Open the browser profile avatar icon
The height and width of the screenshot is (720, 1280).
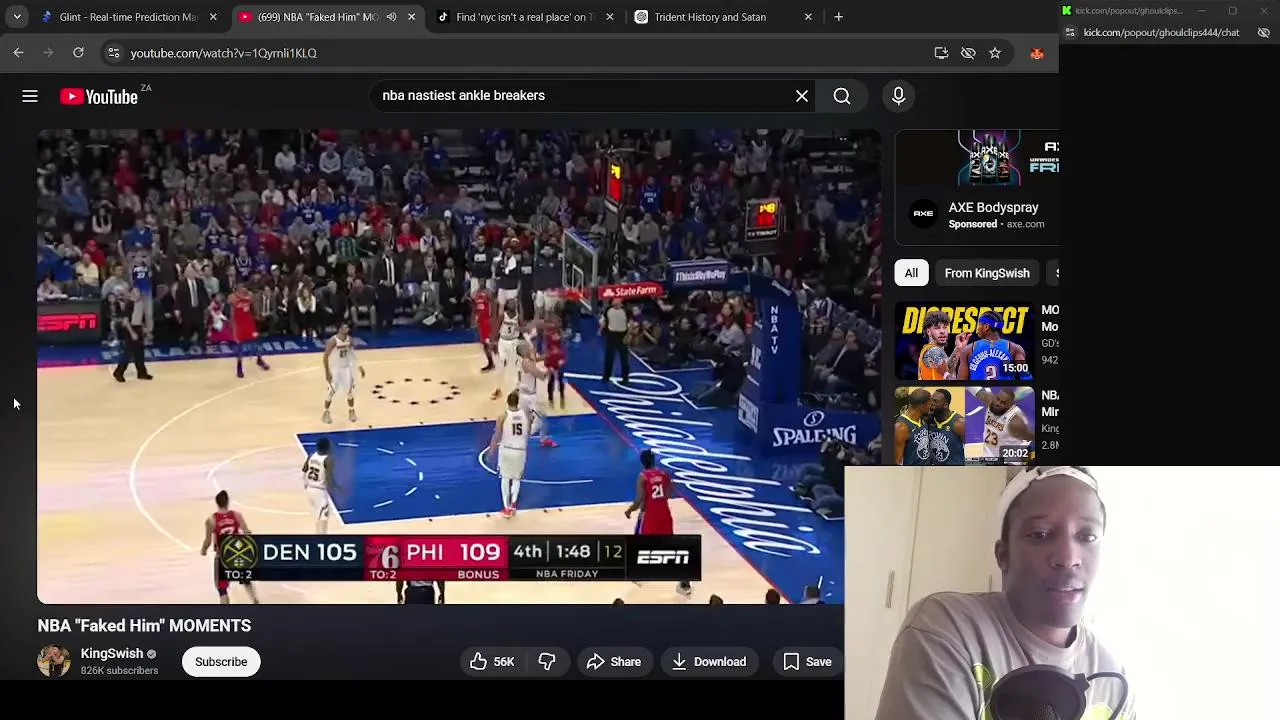tap(1037, 53)
